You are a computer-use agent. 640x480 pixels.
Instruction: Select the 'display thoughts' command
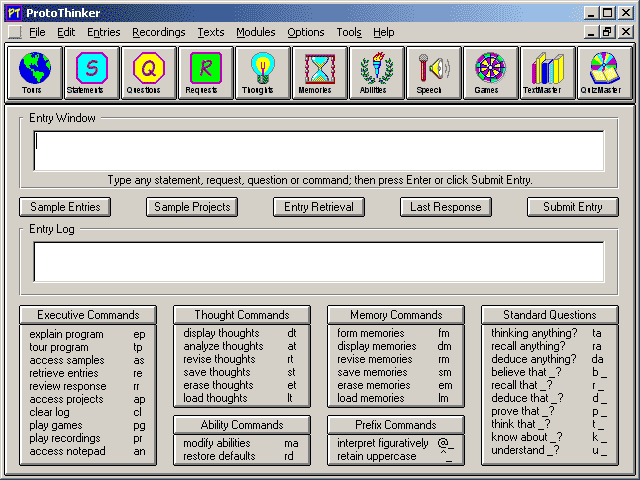click(x=219, y=333)
